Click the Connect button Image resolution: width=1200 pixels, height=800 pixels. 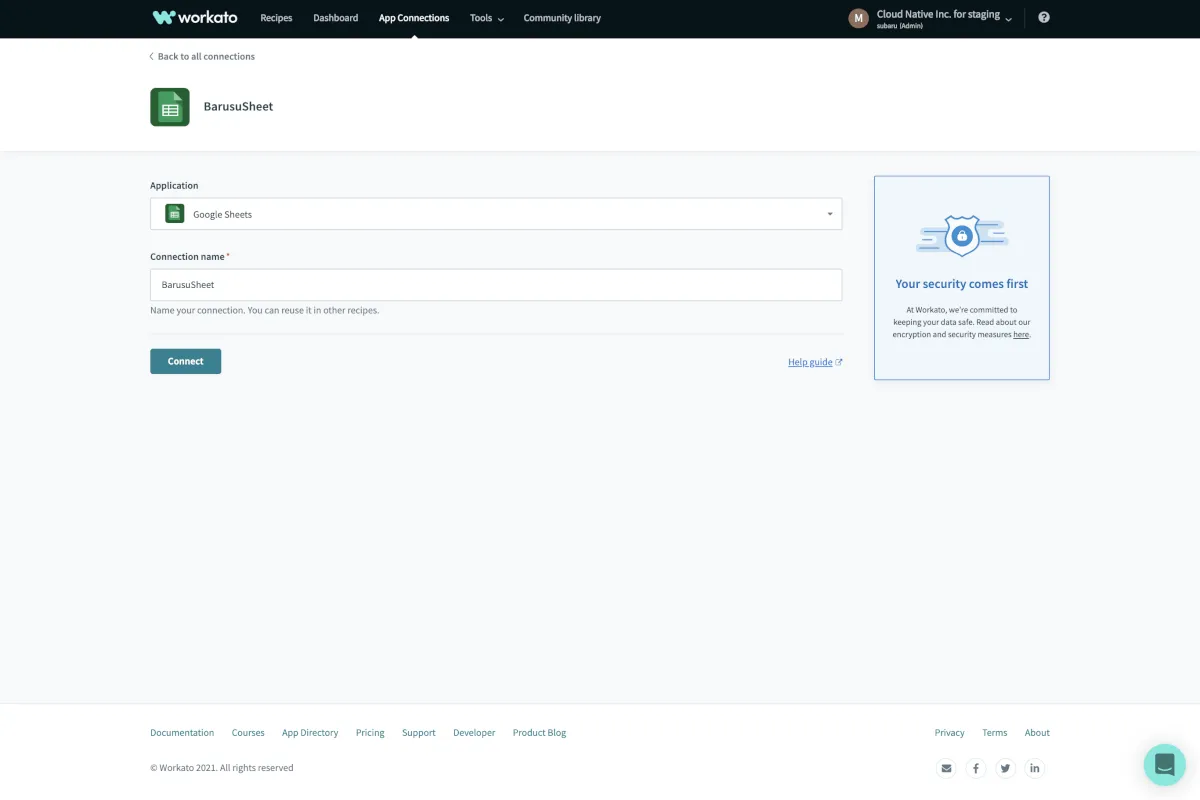click(x=185, y=361)
